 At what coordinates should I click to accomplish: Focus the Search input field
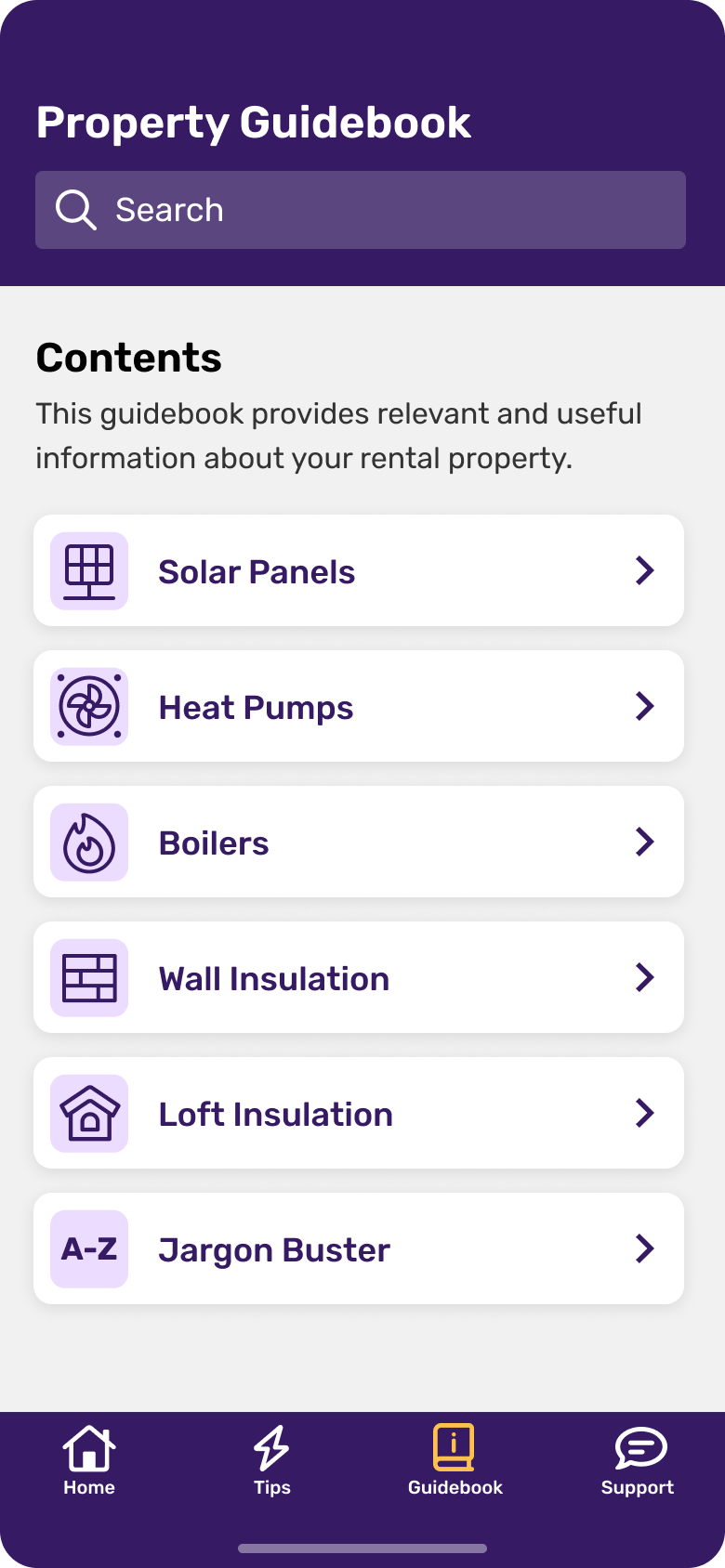(x=390, y=210)
